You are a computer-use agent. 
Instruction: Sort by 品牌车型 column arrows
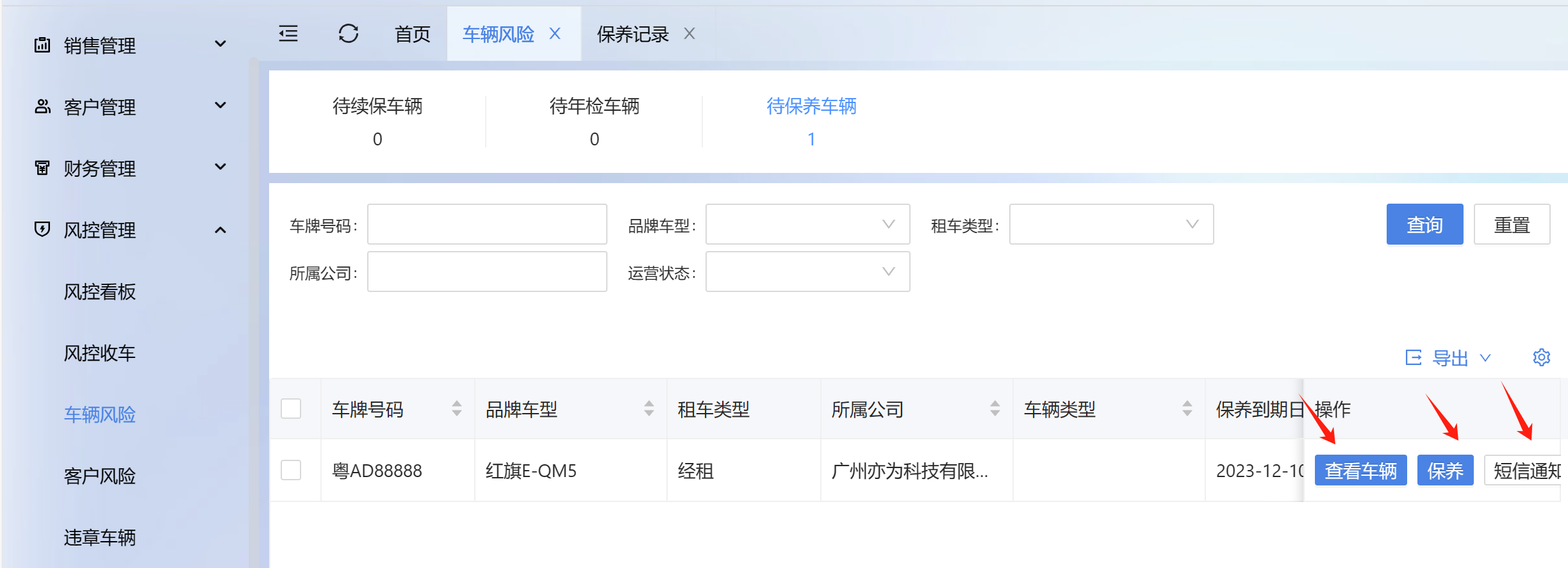tap(648, 409)
